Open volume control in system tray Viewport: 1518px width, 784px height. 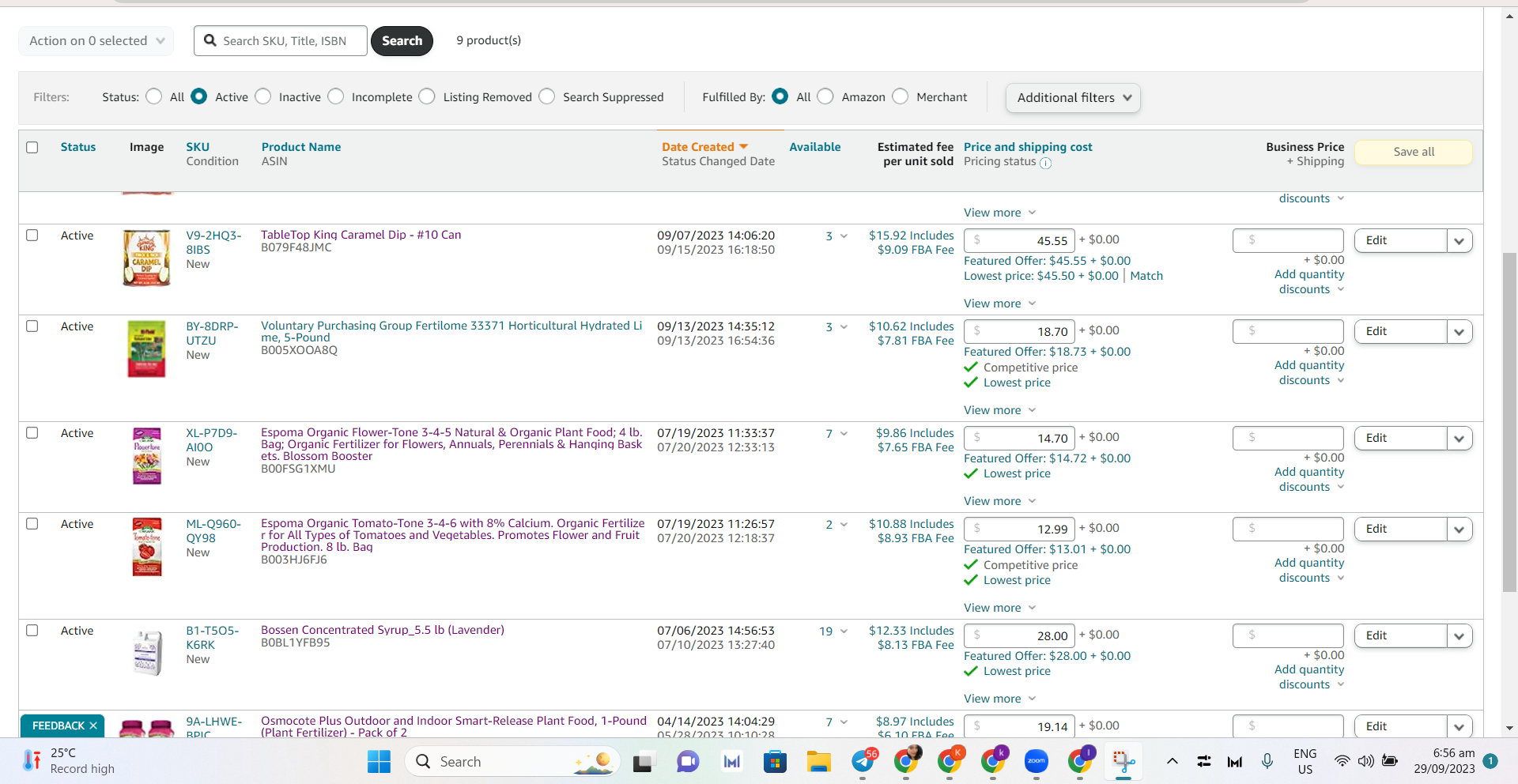pyautogui.click(x=1365, y=761)
